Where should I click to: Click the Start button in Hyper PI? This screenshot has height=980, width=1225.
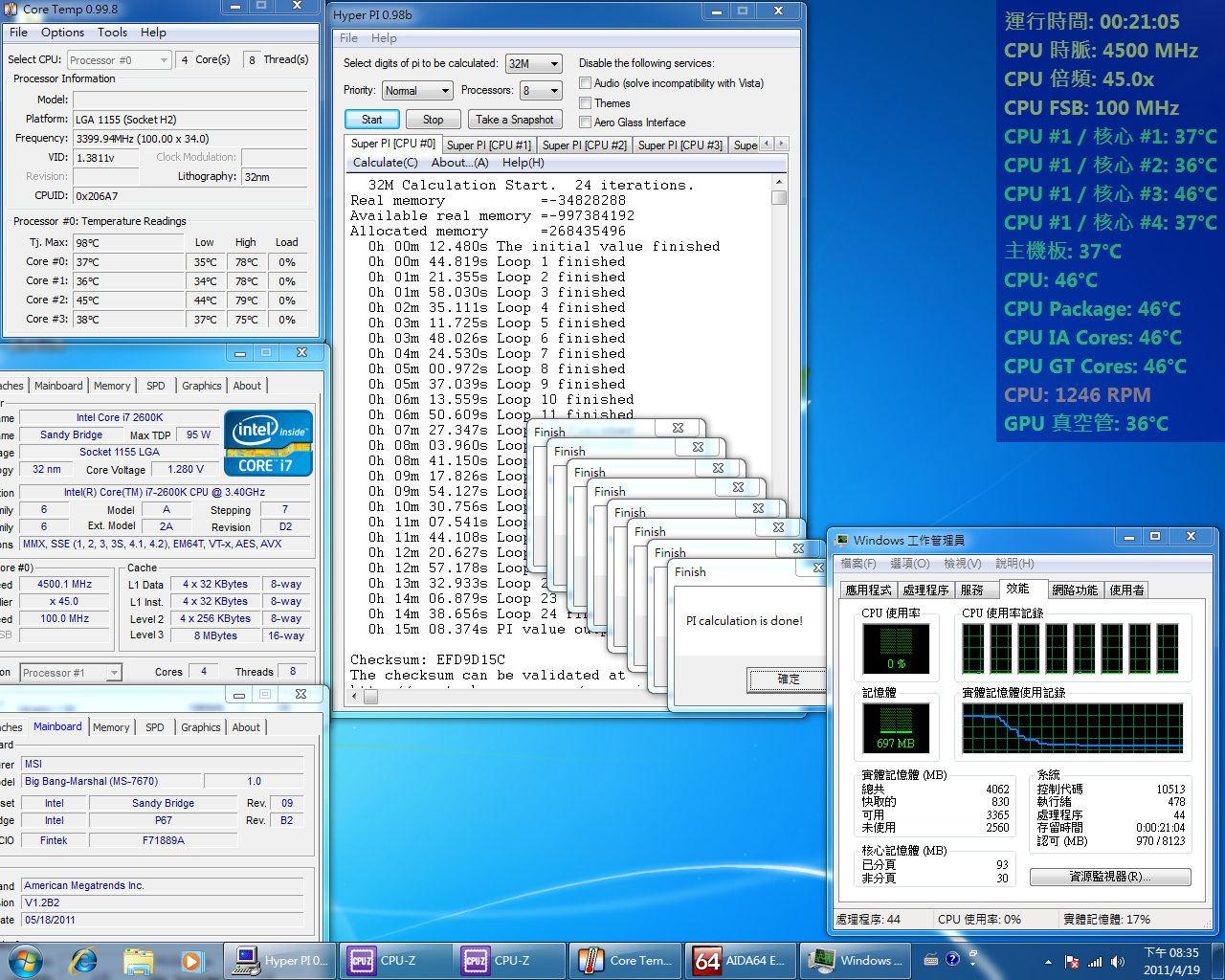click(x=371, y=120)
